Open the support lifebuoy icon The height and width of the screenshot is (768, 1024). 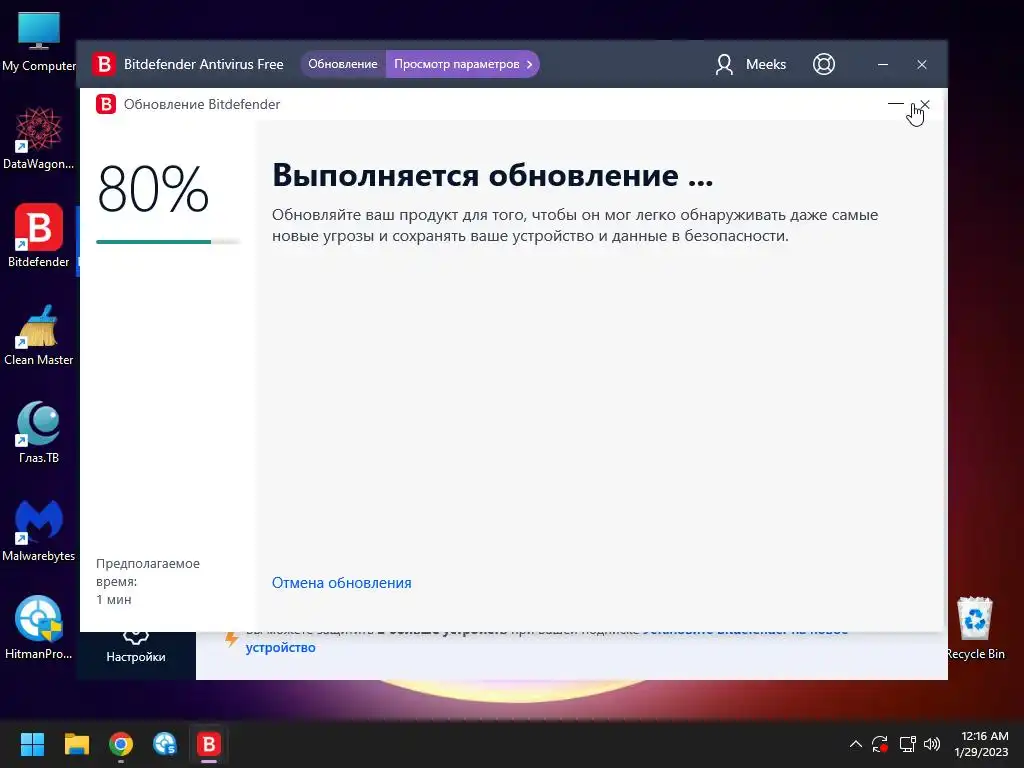824,64
